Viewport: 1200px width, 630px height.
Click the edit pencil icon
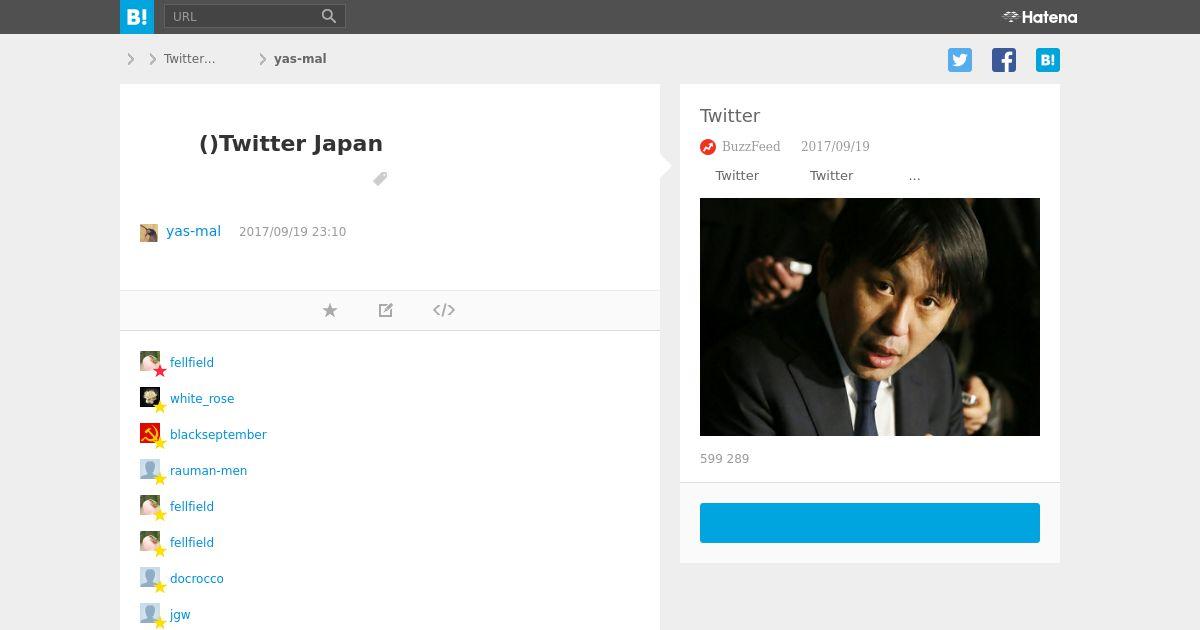386,310
